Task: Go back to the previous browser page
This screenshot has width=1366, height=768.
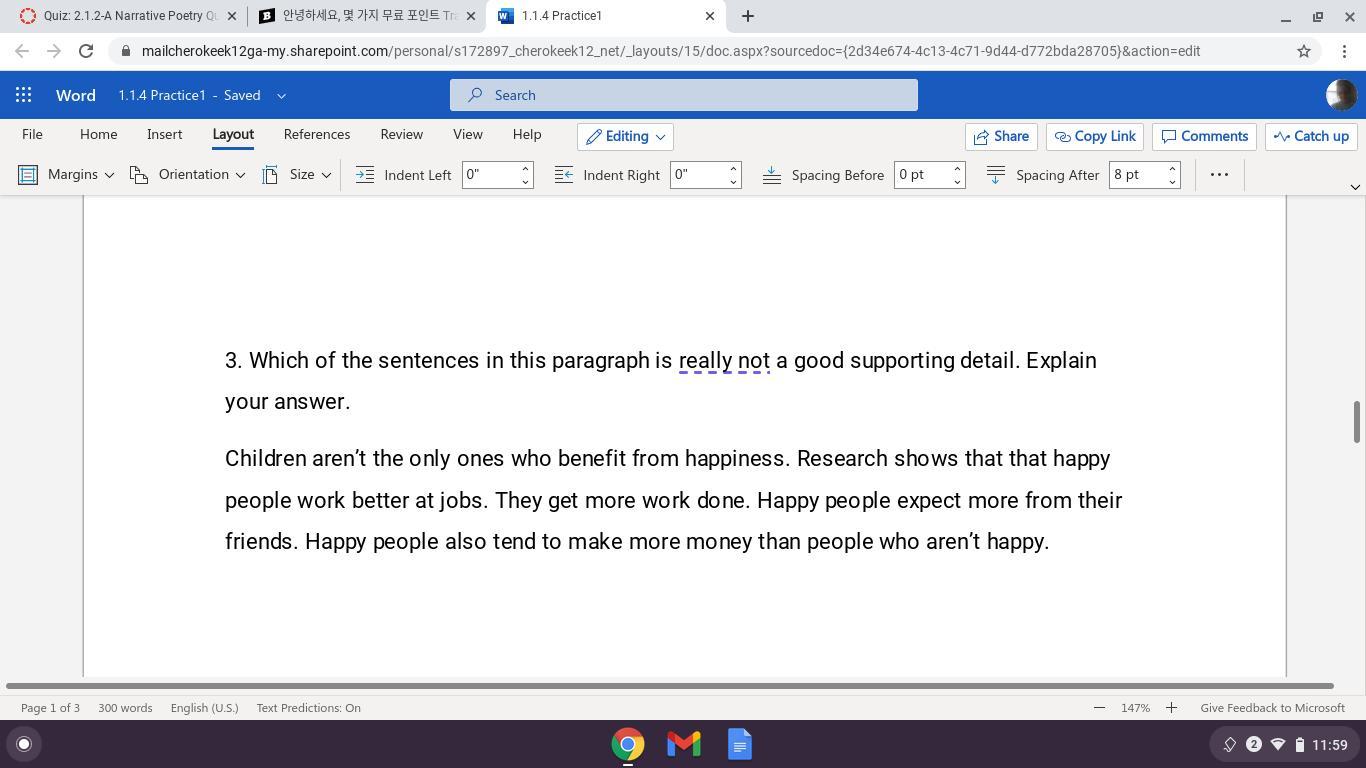Action: pos(22,51)
